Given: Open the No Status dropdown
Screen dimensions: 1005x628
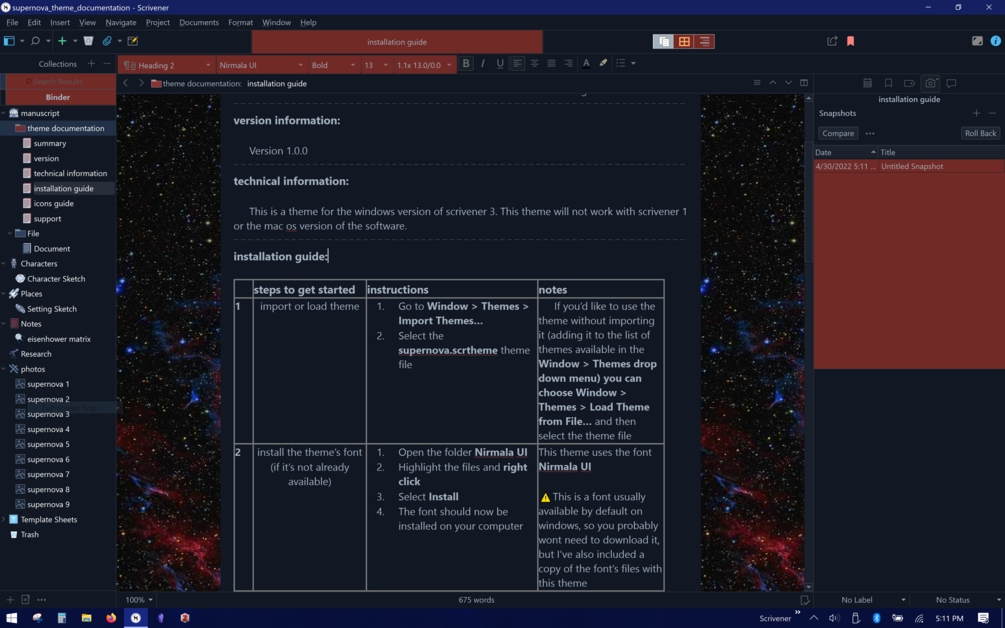Looking at the screenshot, I should [968, 600].
